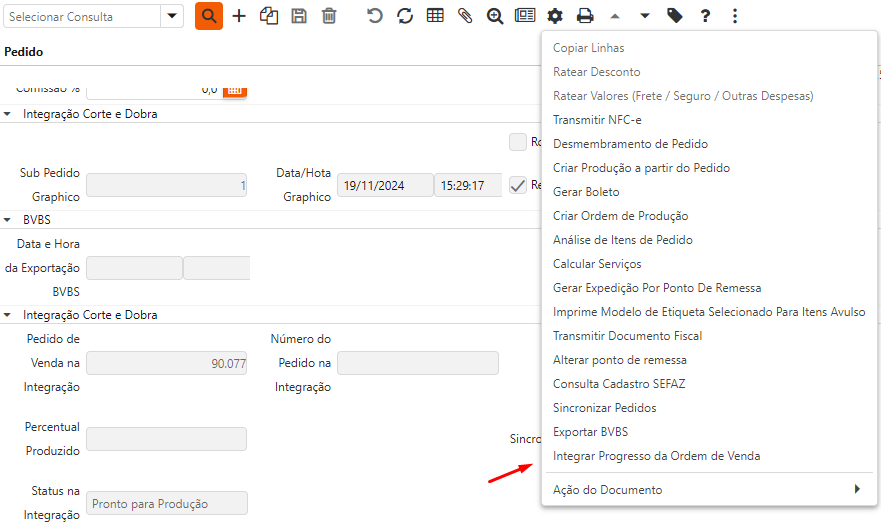Viewport: 881px width, 523px height.
Task: Choose Exportar BVBS from the menu
Action: pos(590,432)
